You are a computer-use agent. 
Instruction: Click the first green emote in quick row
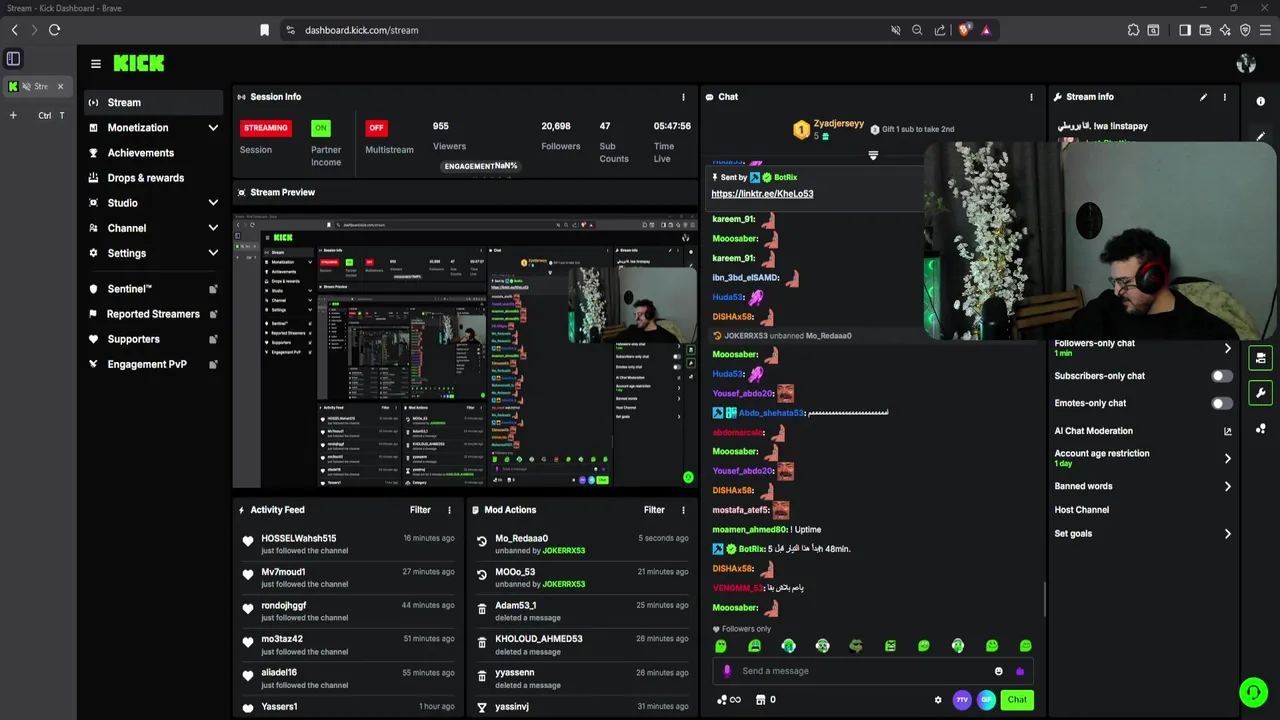tap(721, 646)
